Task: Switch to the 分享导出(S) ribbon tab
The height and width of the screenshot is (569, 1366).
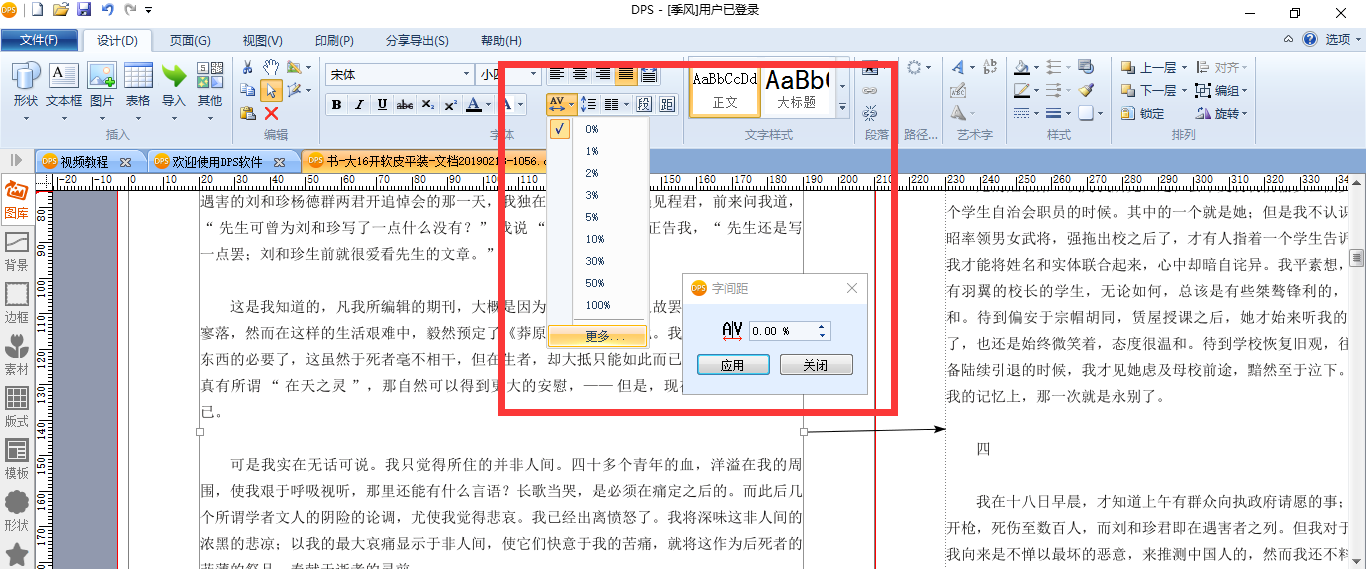Action: [417, 40]
